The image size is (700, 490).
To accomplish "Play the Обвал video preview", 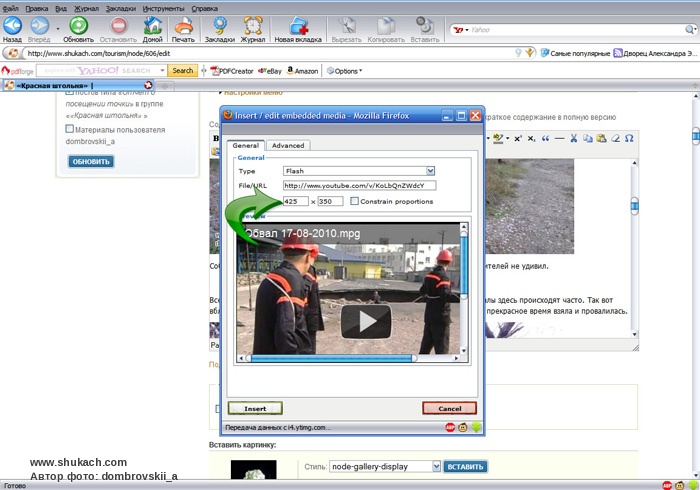I will pyautogui.click(x=366, y=321).
